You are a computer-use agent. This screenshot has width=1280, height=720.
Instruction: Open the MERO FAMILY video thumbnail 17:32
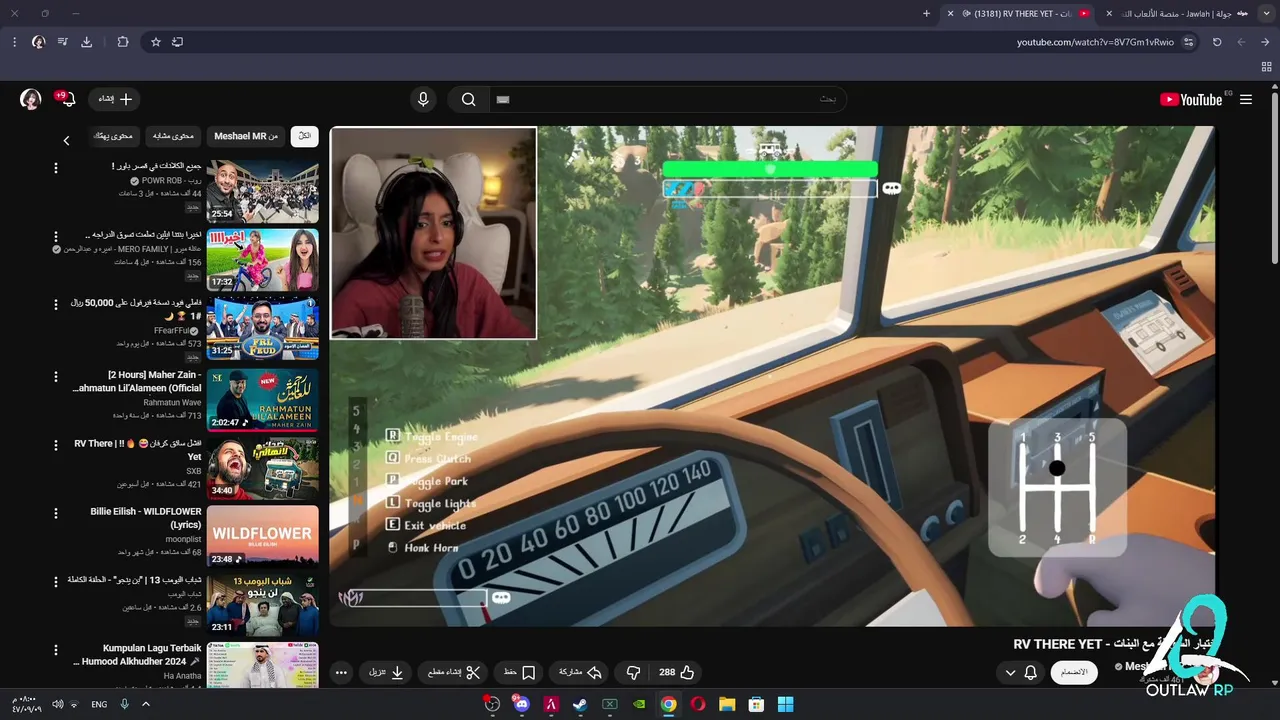coord(263,259)
